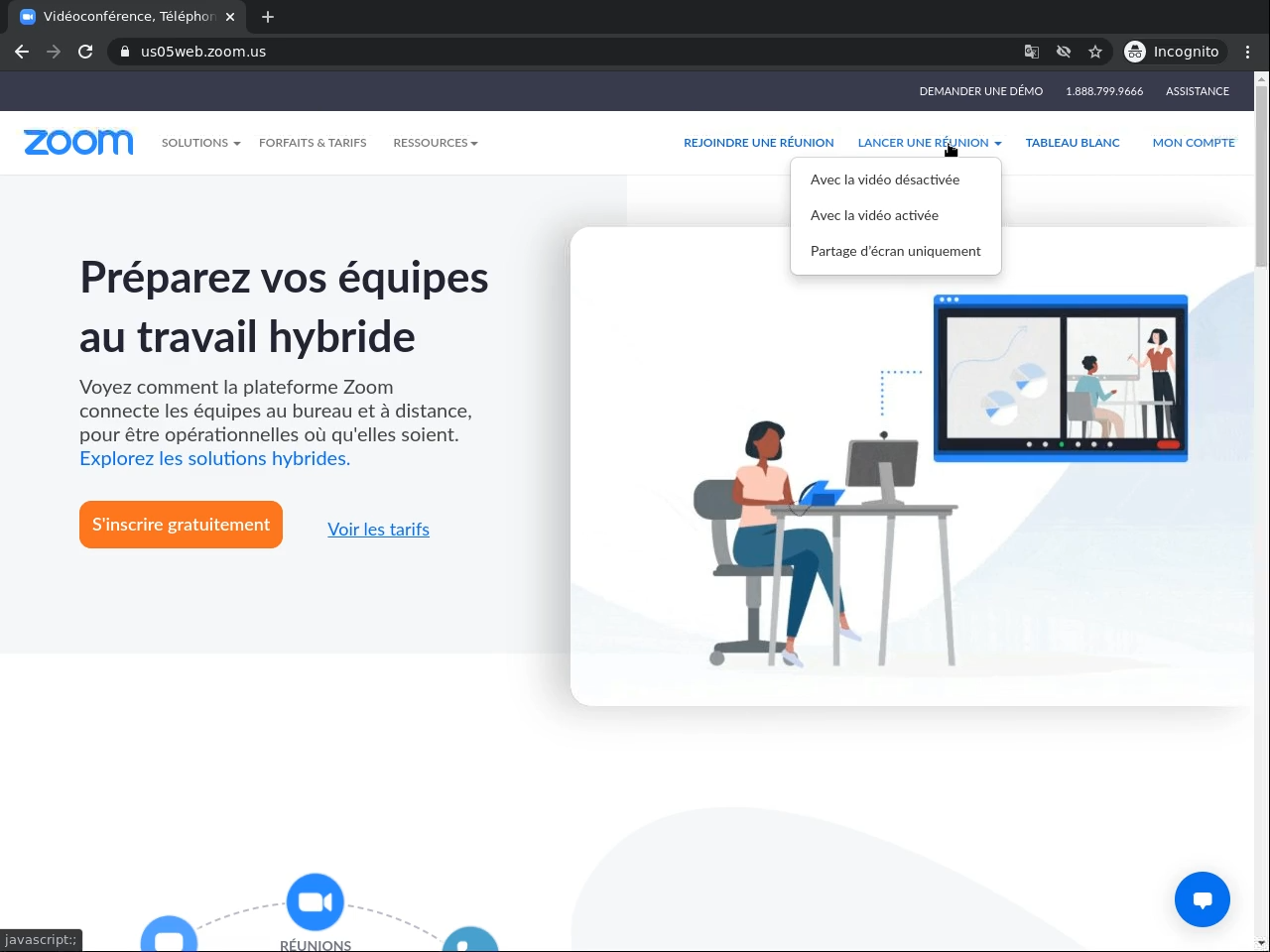The image size is (1270, 952).
Task: Click Rejoindre une réunion
Action: click(759, 143)
